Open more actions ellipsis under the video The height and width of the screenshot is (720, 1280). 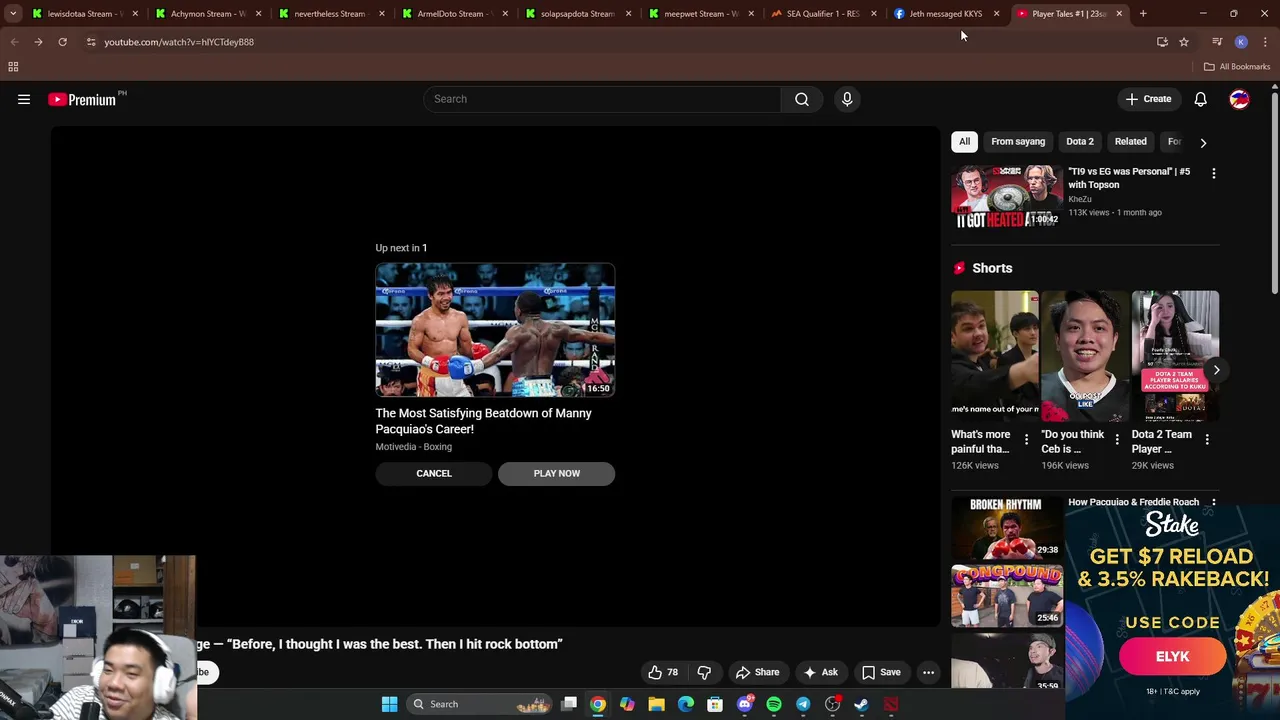(928, 672)
